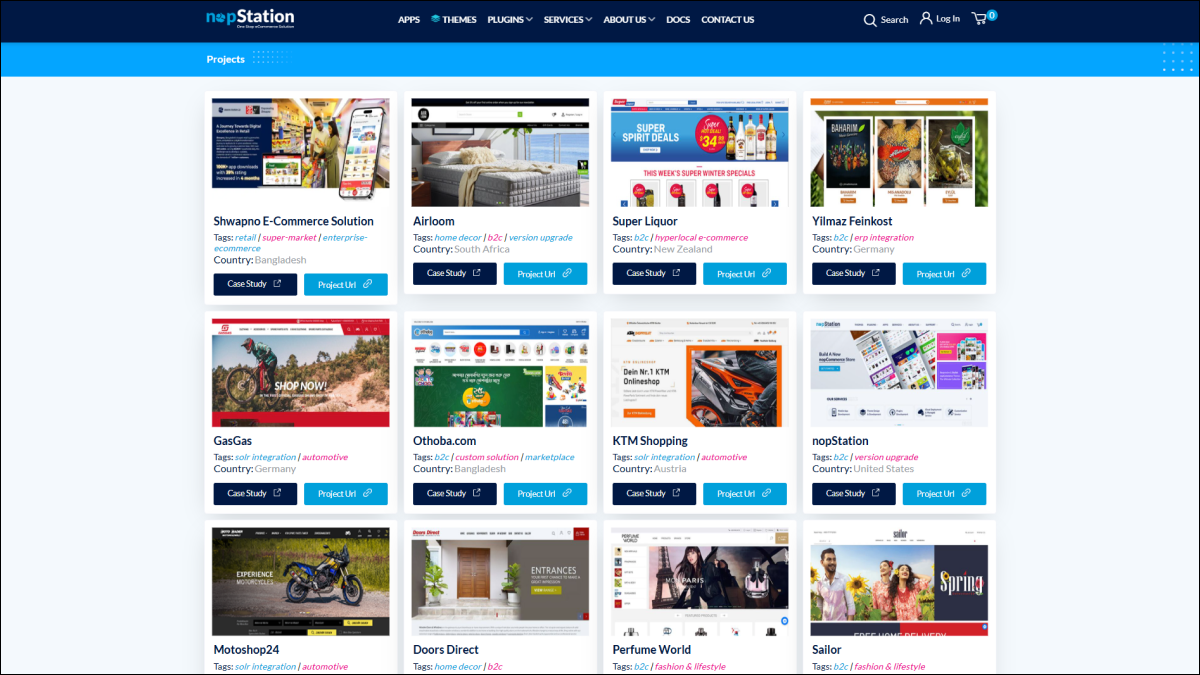Open the GasGas Shop Now thumbnail
Image resolution: width=1200 pixels, height=675 pixels.
tap(301, 373)
